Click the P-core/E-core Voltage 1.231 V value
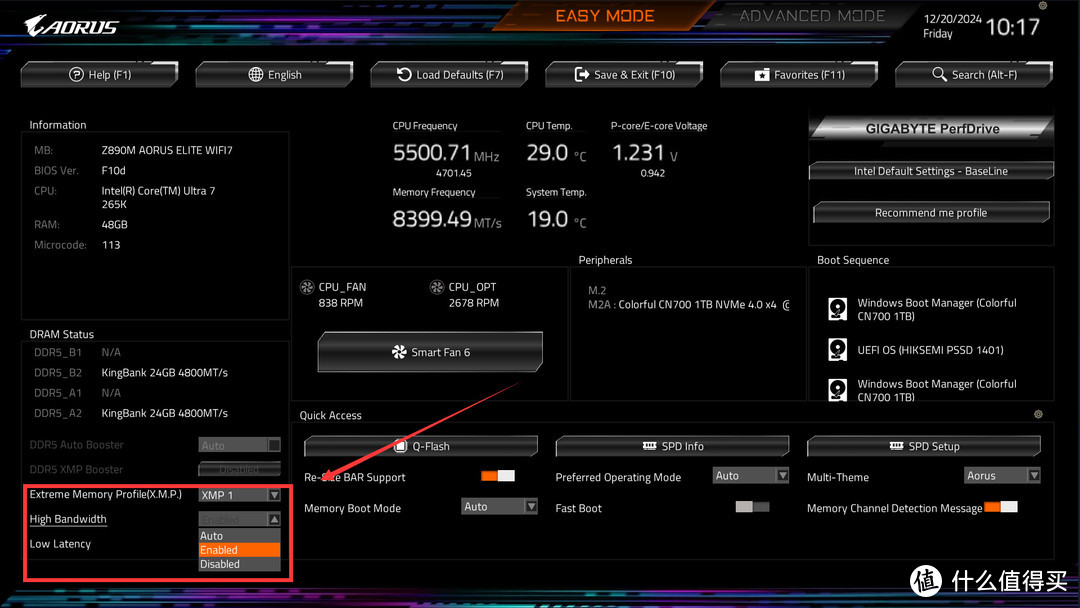The width and height of the screenshot is (1080, 608). [x=645, y=153]
